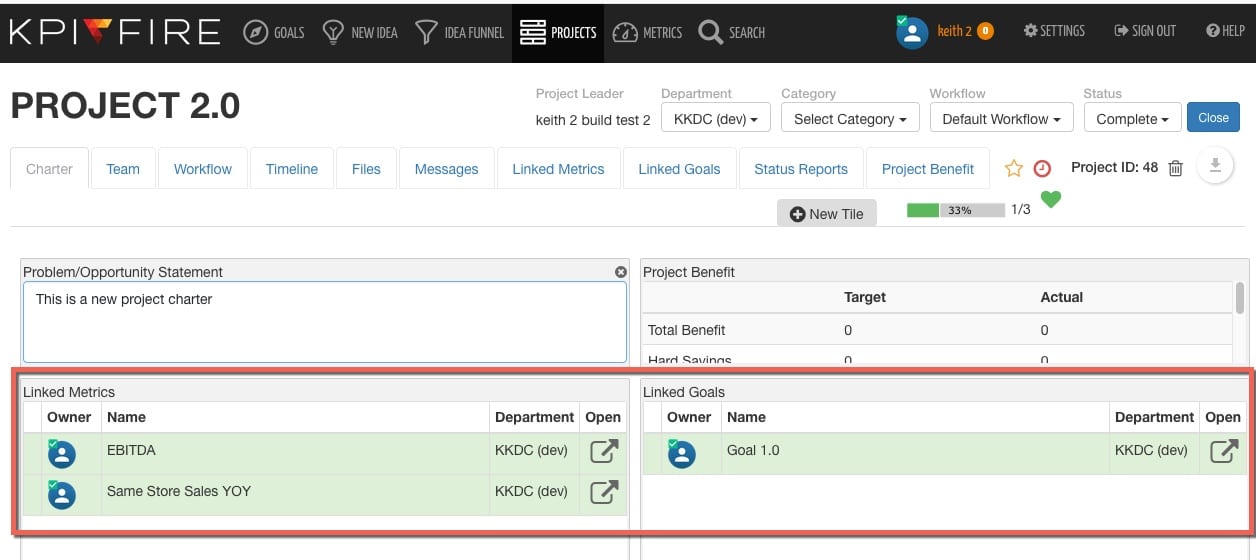1256x560 pixels.
Task: Toggle the favorite star for this project
Action: 1014,169
